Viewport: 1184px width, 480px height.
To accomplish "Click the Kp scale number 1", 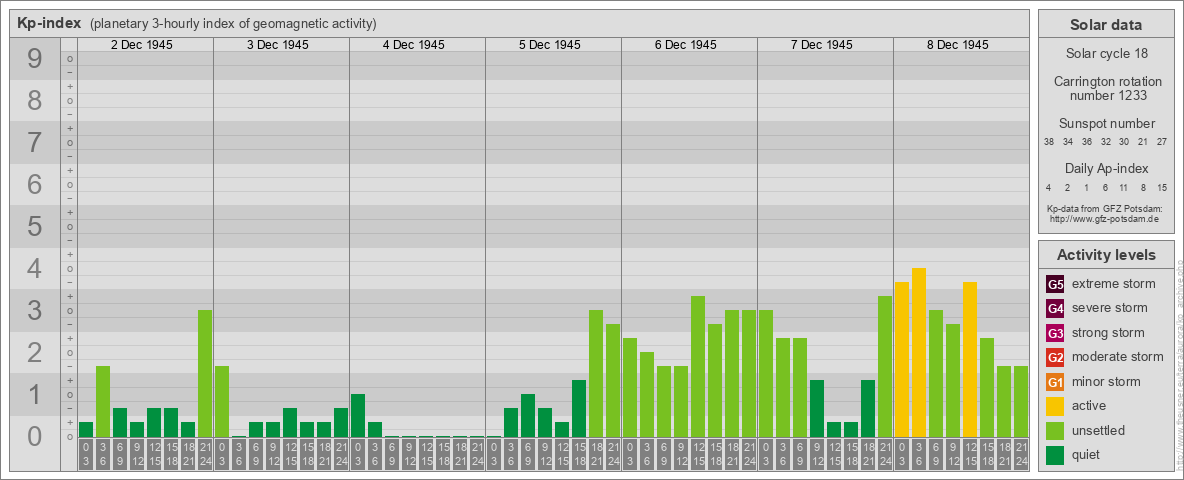I will point(34,394).
